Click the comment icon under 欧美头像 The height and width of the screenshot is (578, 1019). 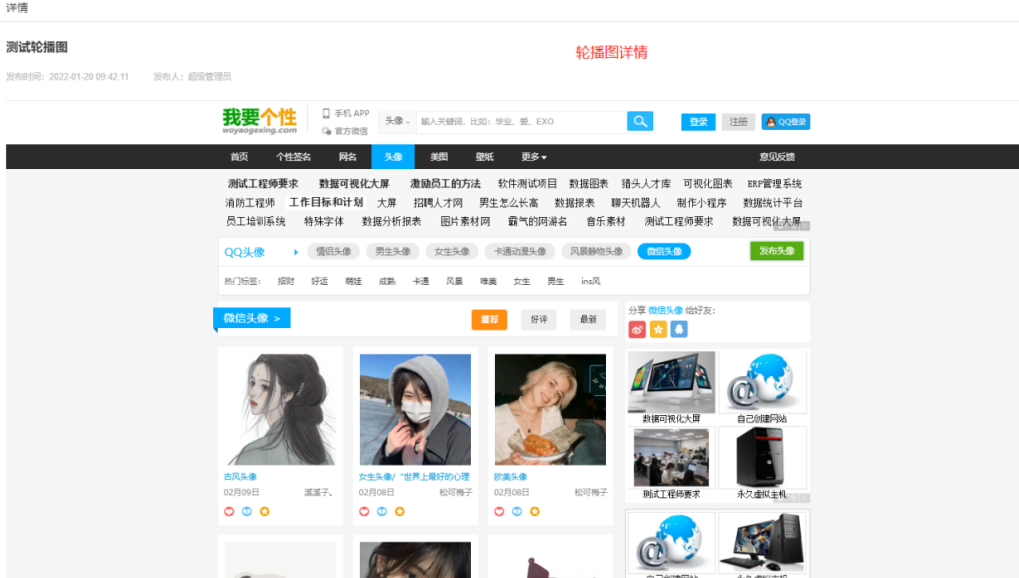coord(517,512)
